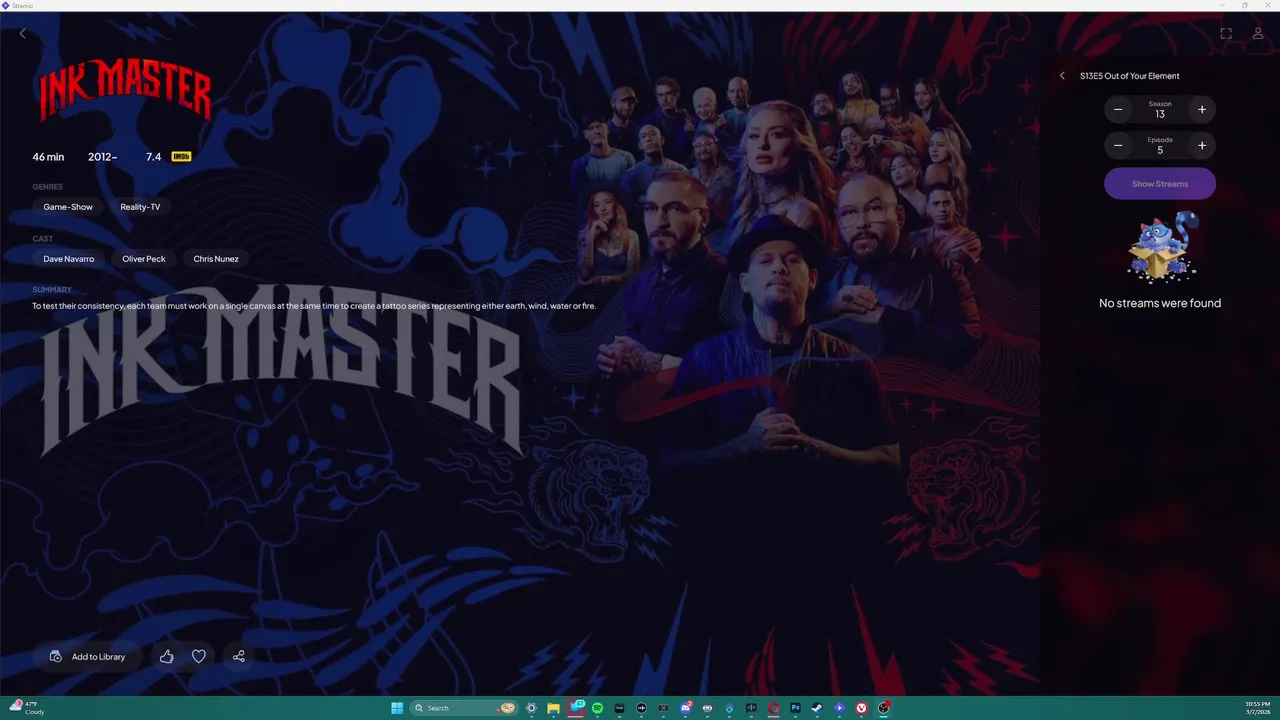Open the user profile icon
1280x720 pixels.
1258,33
